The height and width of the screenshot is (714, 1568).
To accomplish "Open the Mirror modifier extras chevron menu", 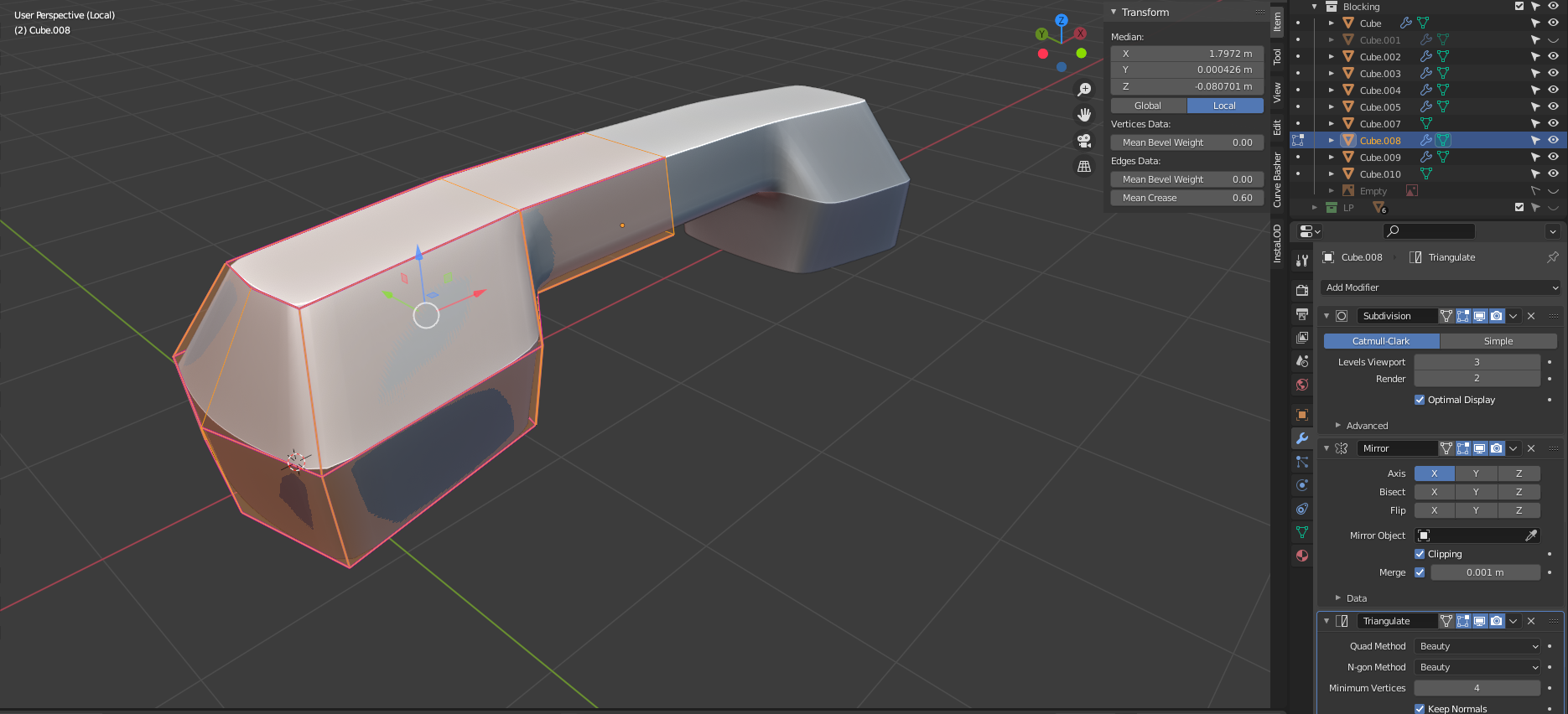I will click(x=1513, y=448).
